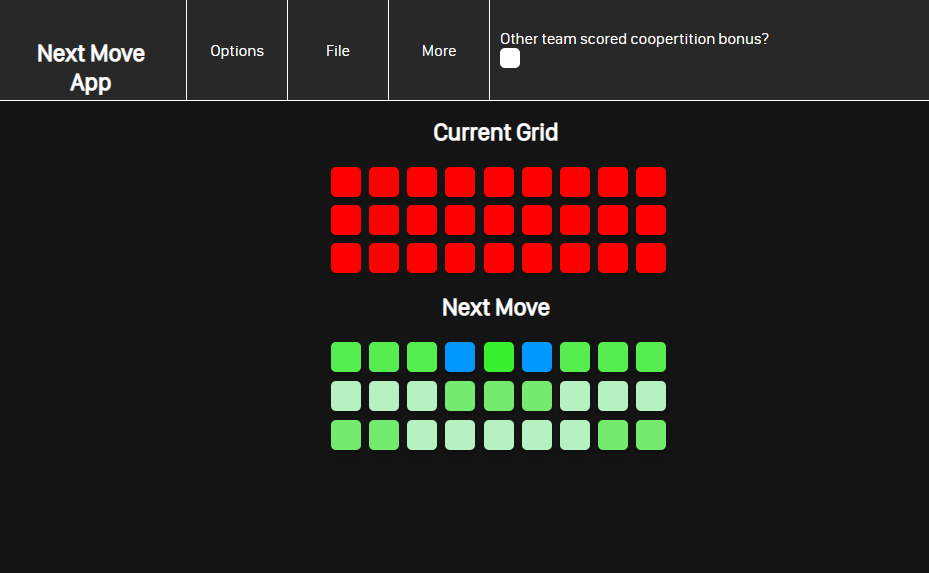Screen dimensions: 929x573
Task: Click first red cell in Current Grid middle row
Action: (346, 220)
